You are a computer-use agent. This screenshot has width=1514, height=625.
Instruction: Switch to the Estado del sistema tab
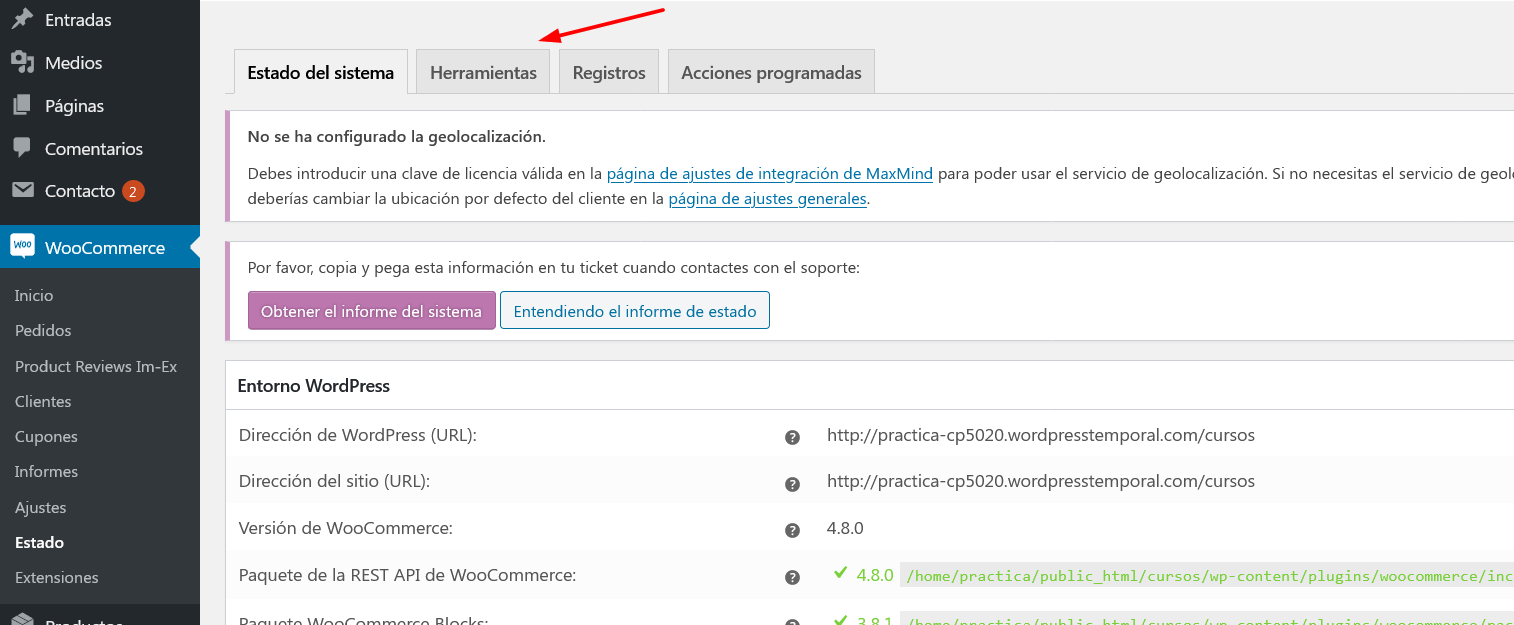(321, 72)
